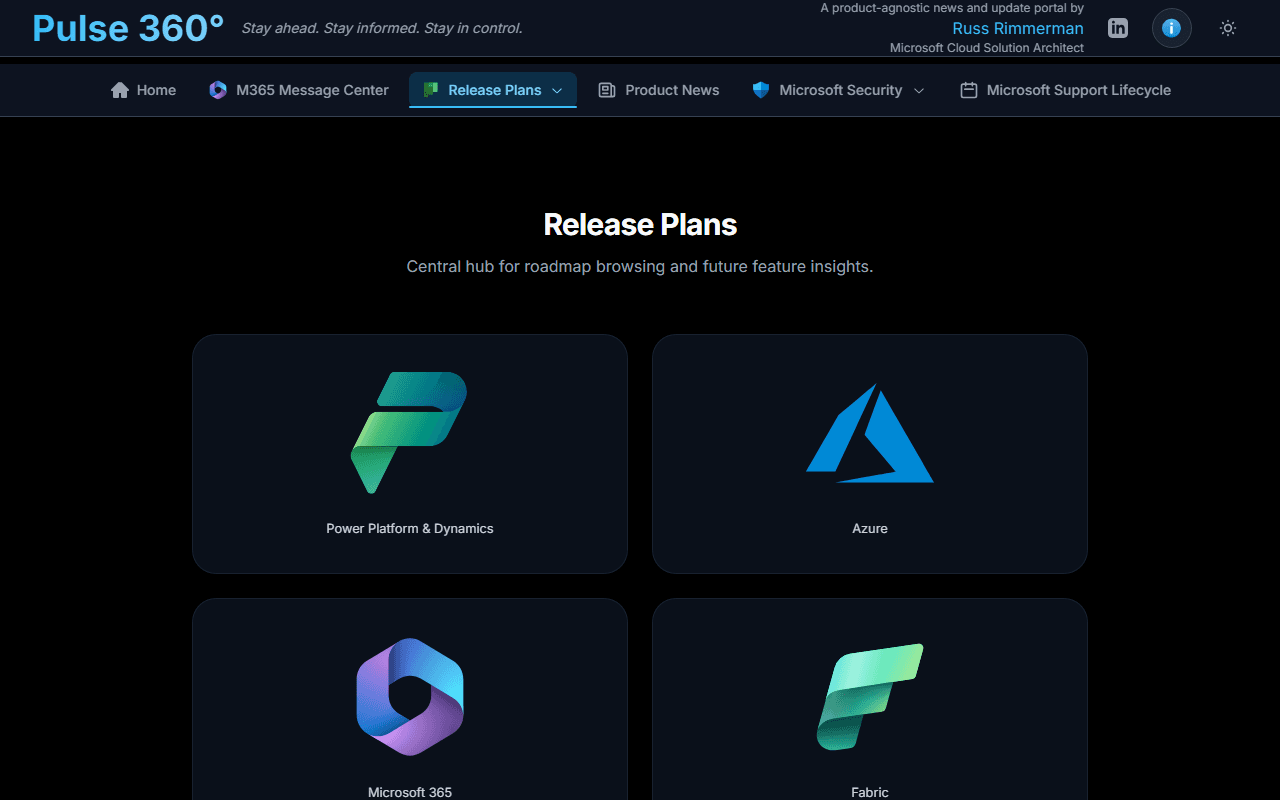
Task: Open the Azure card label
Action: point(870,528)
